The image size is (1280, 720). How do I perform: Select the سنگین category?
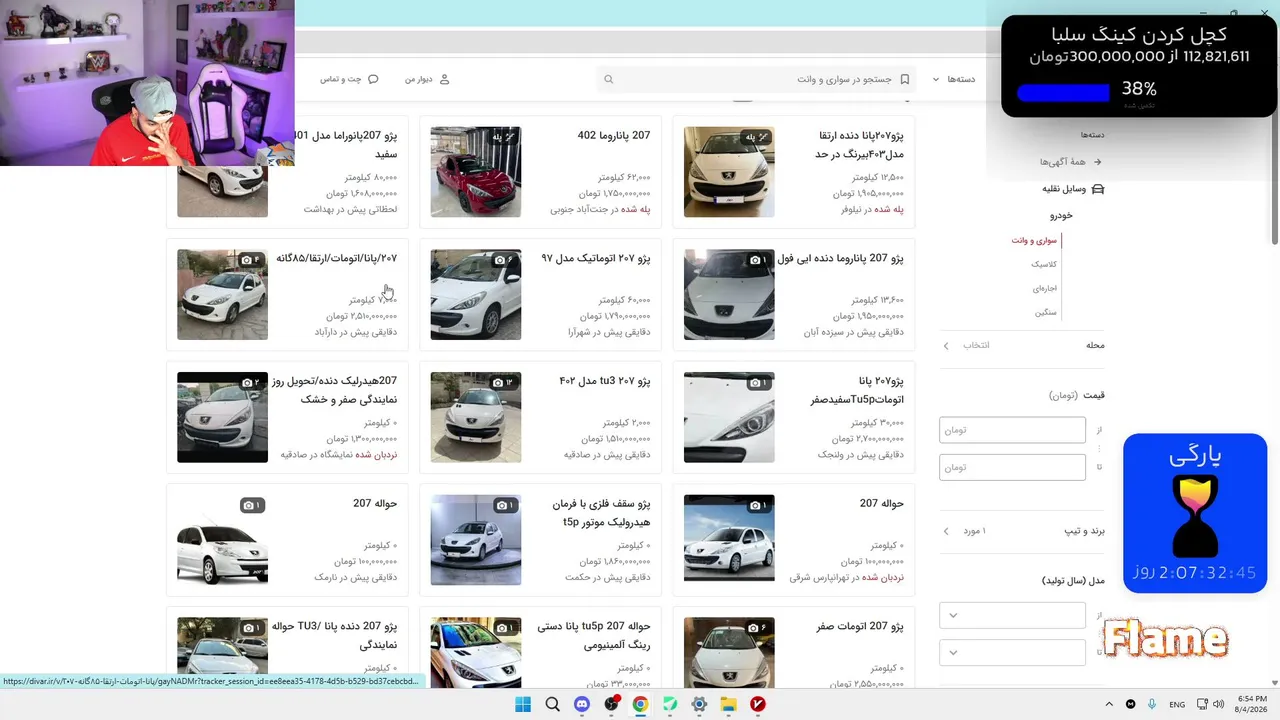click(x=1046, y=312)
